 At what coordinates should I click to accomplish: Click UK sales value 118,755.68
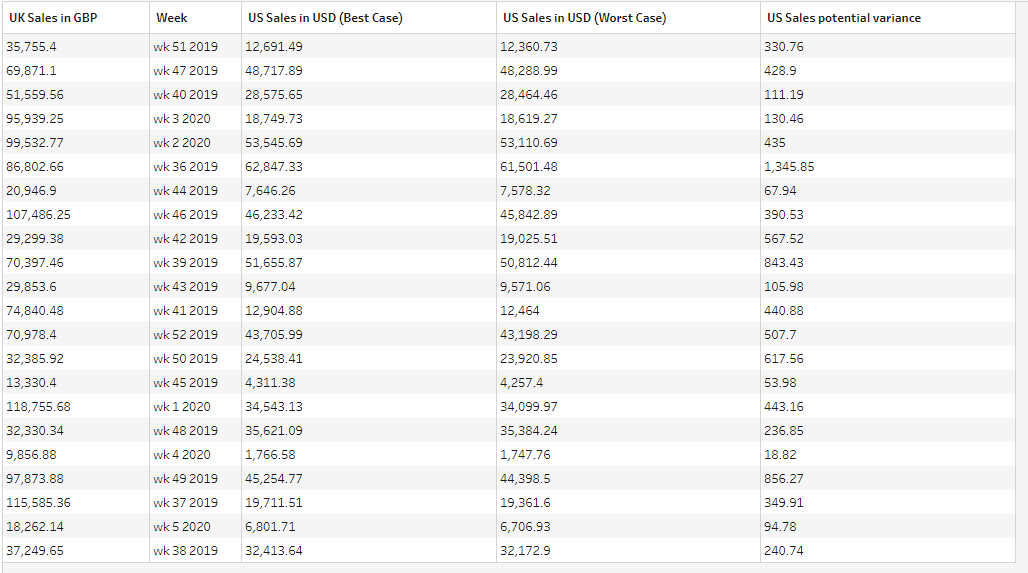point(38,407)
